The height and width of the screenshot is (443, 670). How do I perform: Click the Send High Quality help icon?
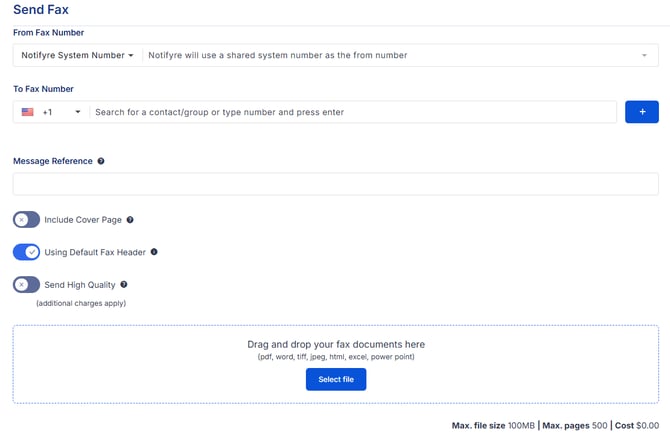pos(124,285)
